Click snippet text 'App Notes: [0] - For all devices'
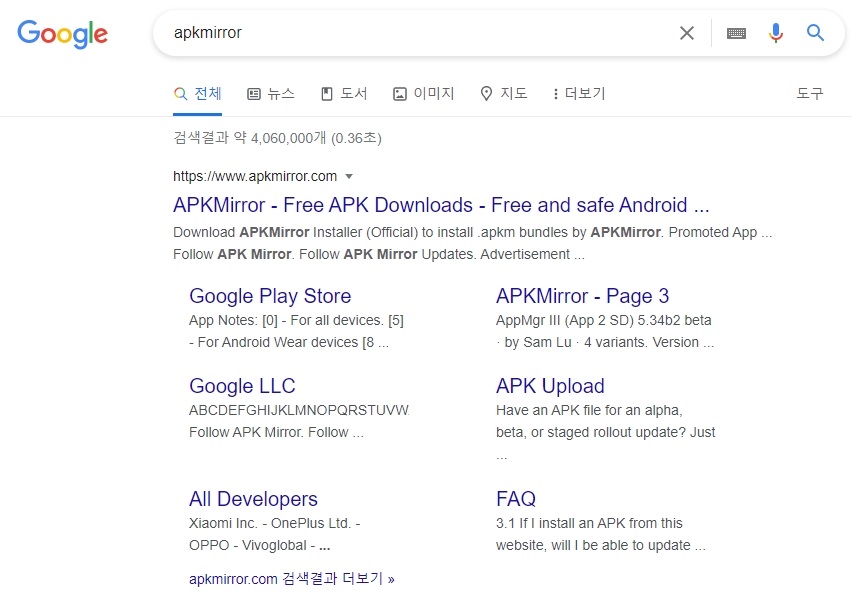This screenshot has width=852, height=607. point(296,331)
